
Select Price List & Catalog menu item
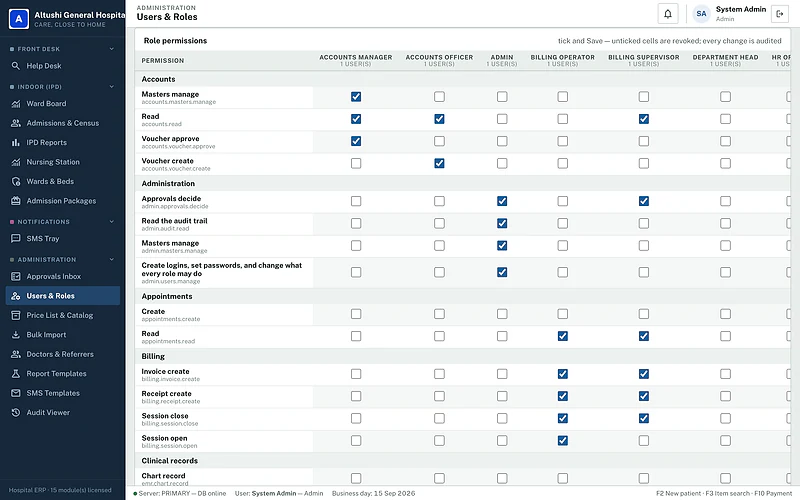click(x=63, y=315)
